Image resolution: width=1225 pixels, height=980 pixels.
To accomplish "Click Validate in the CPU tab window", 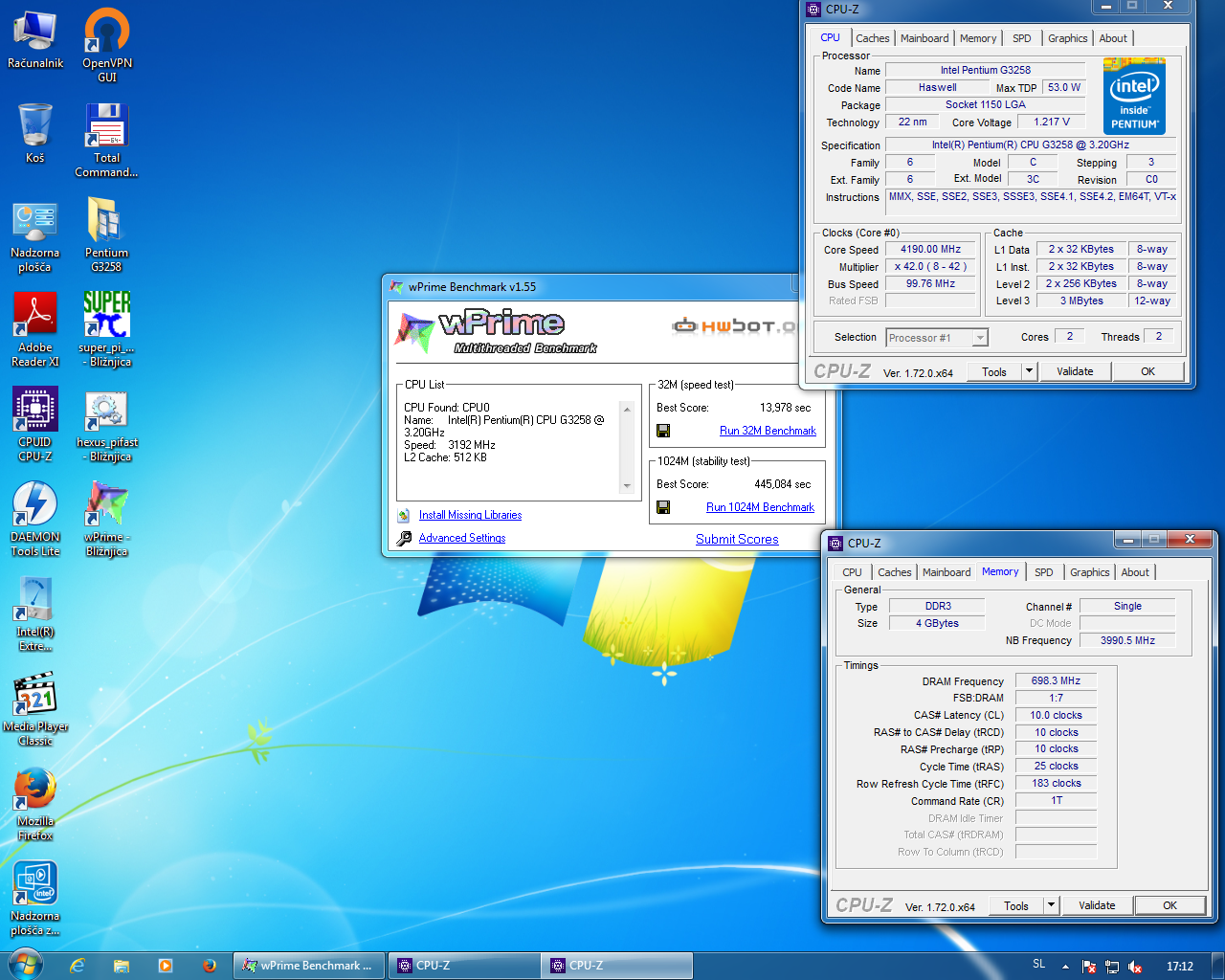I will pyautogui.click(x=1075, y=371).
